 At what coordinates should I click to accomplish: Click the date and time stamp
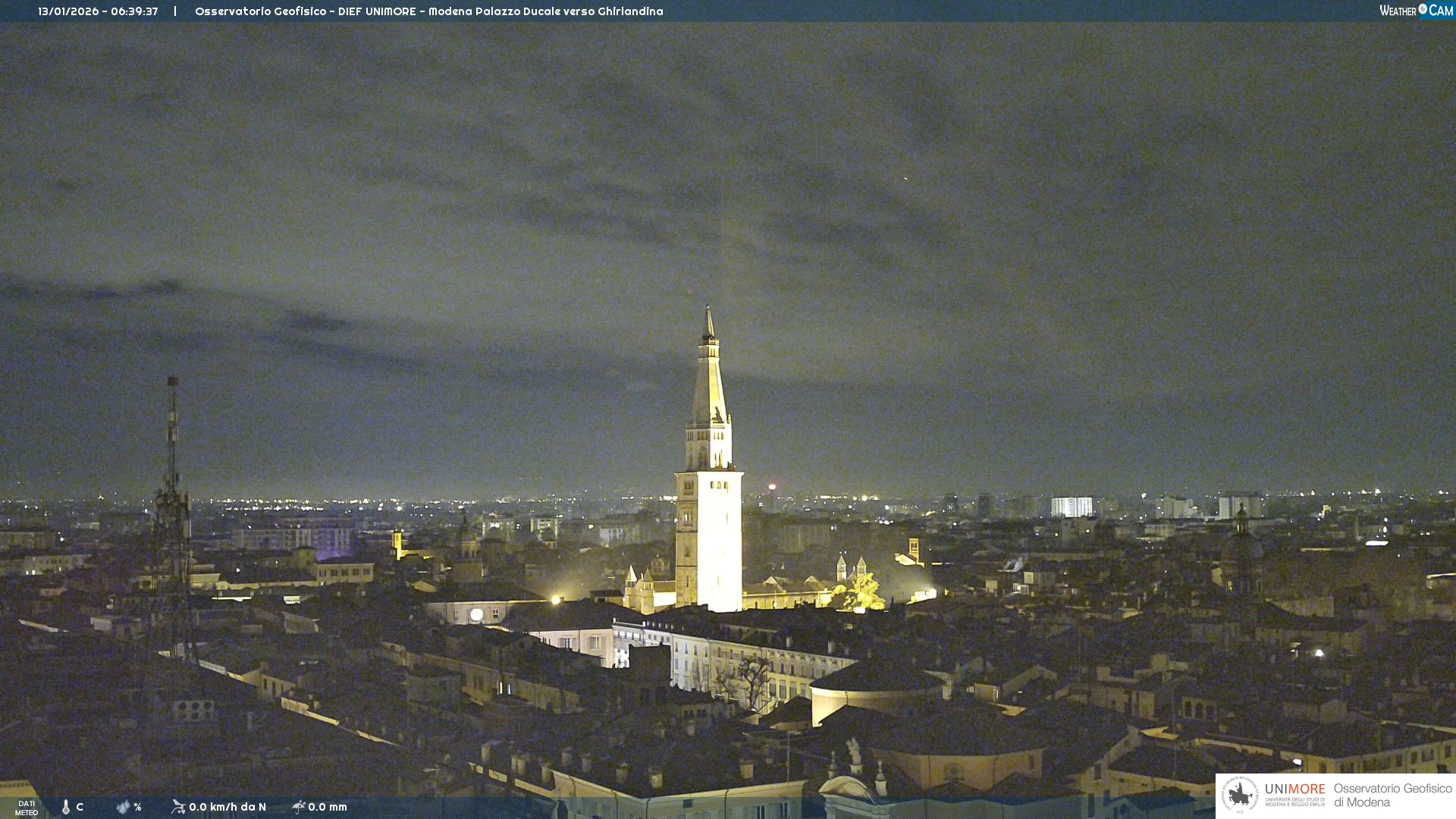coord(98,11)
